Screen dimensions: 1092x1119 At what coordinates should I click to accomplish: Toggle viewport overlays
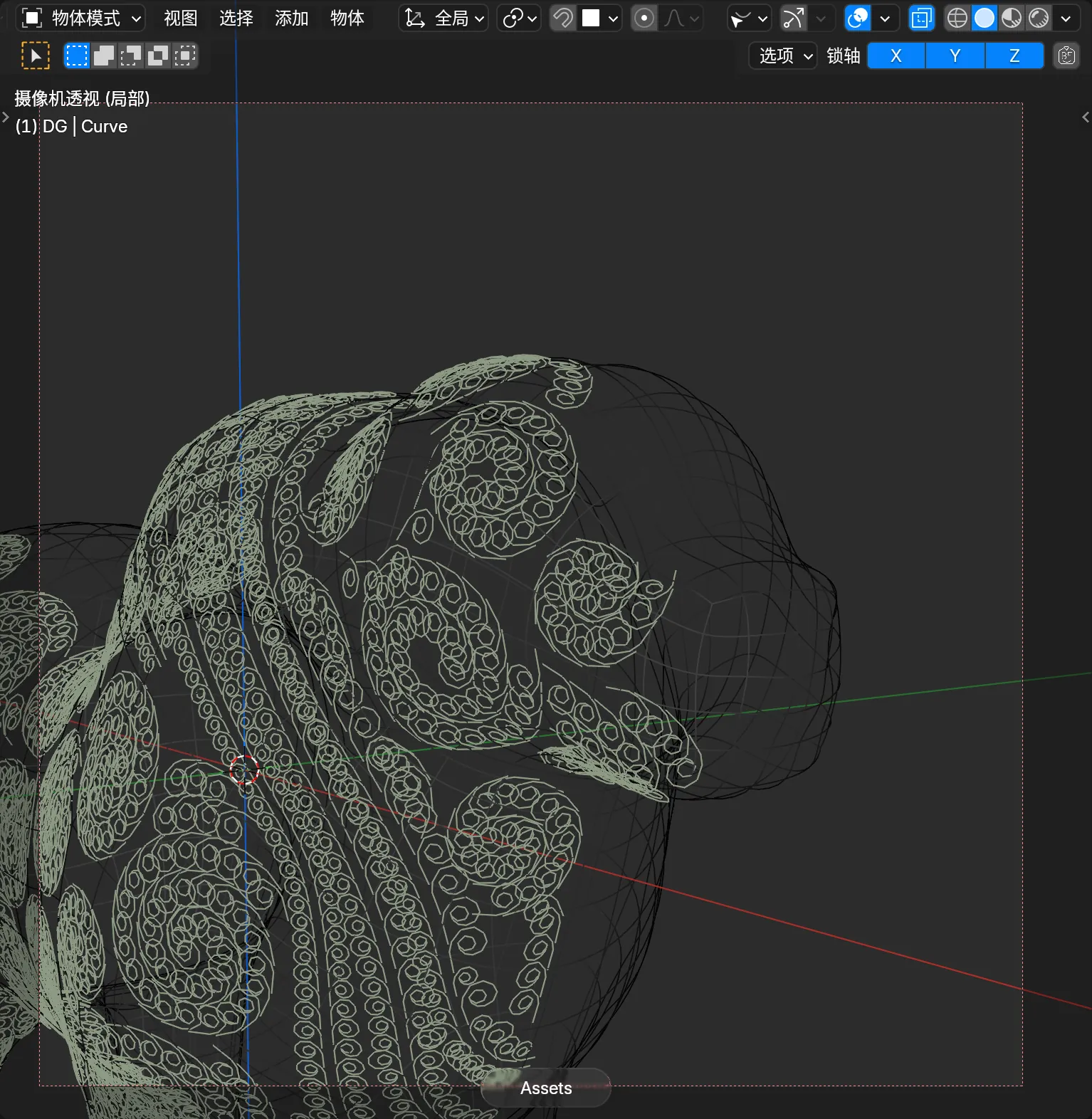[x=858, y=18]
